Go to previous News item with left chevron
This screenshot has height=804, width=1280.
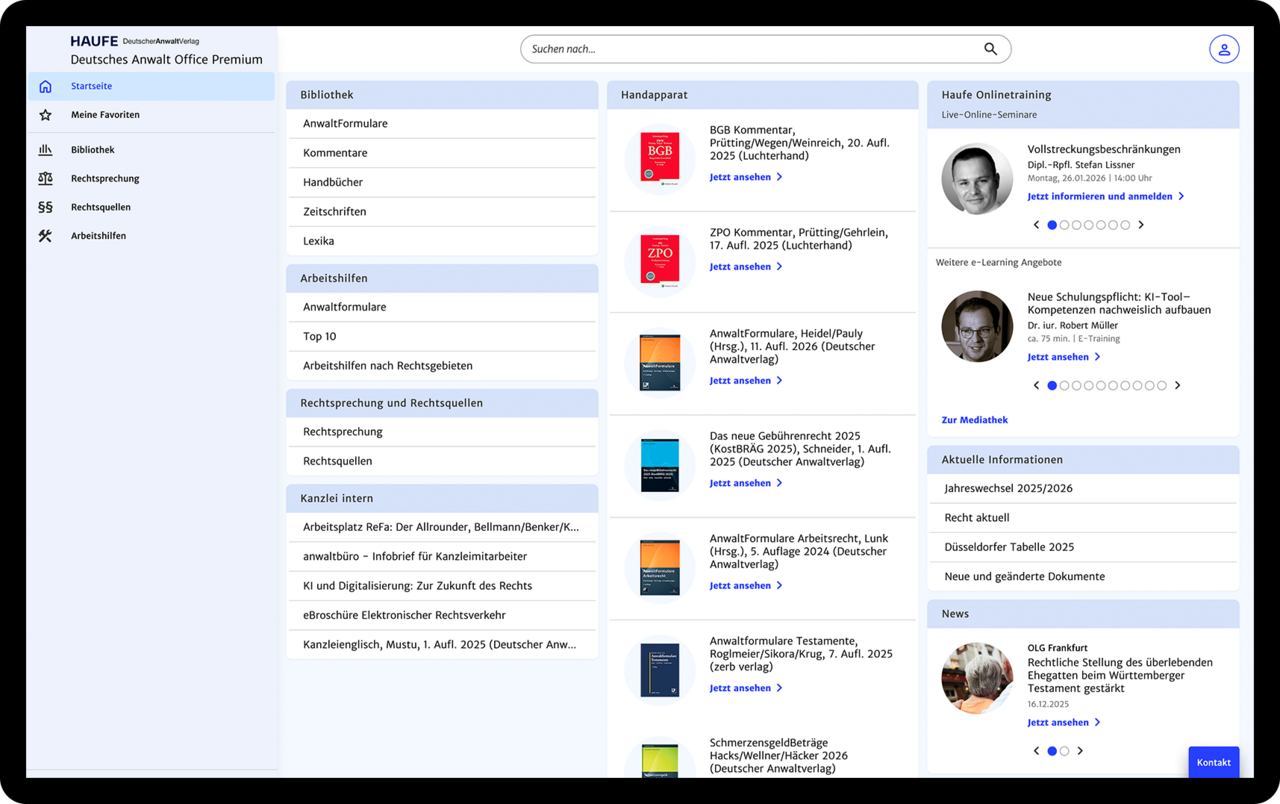pyautogui.click(x=1036, y=751)
